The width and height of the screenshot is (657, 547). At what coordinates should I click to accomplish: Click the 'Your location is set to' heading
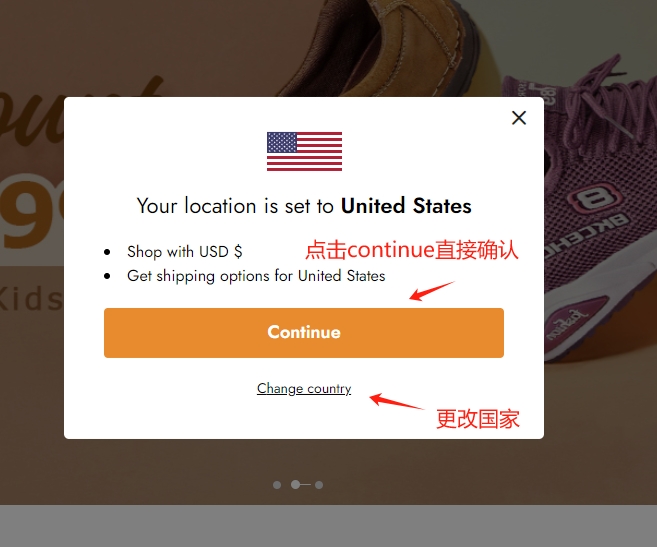(235, 206)
